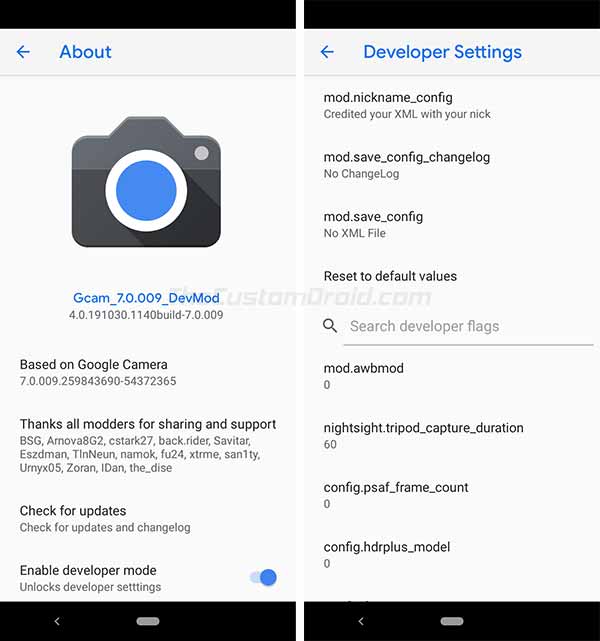The image size is (600, 641).
Task: Tap Check for updates and changelog subtitle
Action: pos(105,527)
